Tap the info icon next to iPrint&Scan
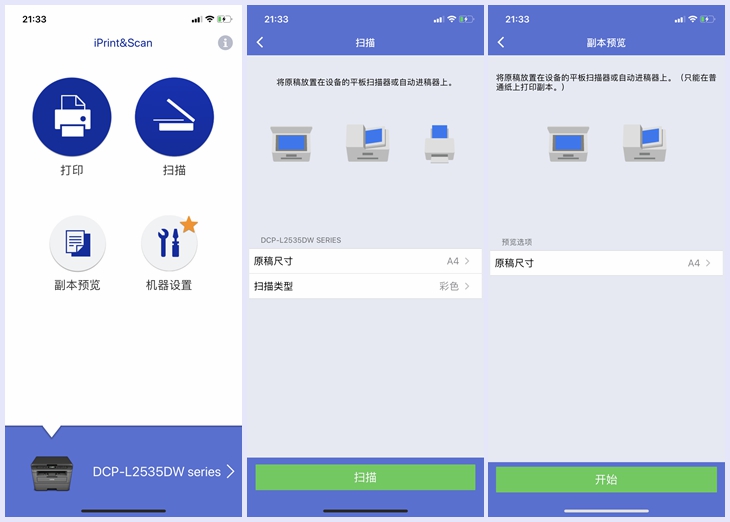 225,43
